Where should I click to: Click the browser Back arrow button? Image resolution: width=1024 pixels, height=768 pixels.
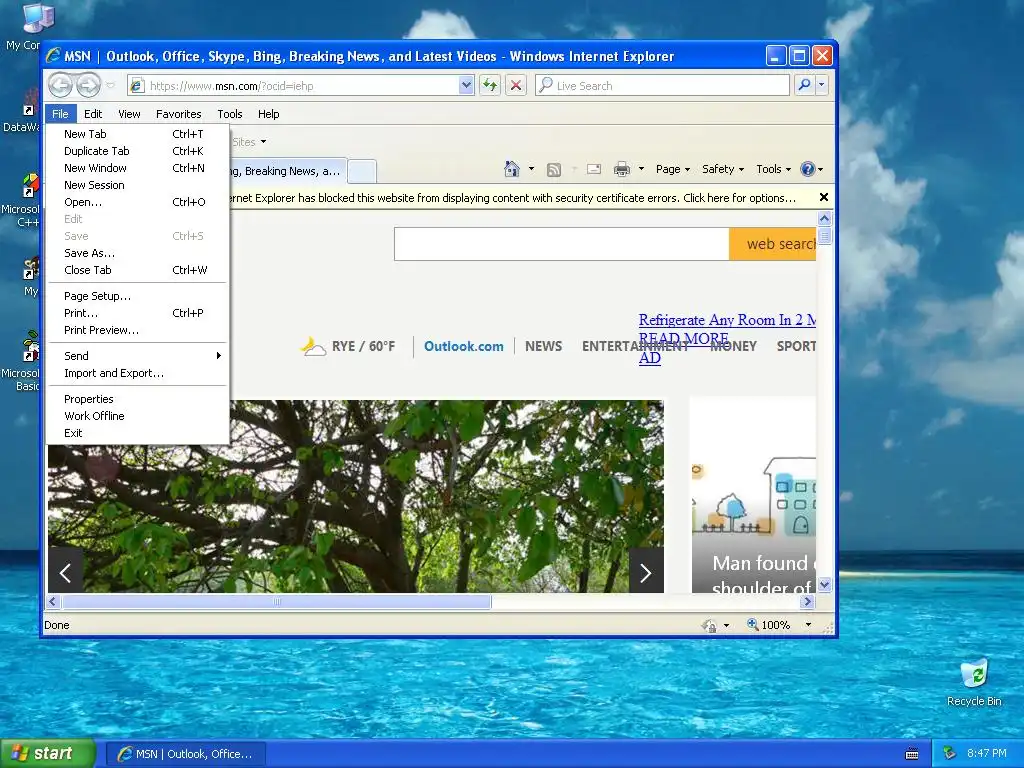pos(61,86)
